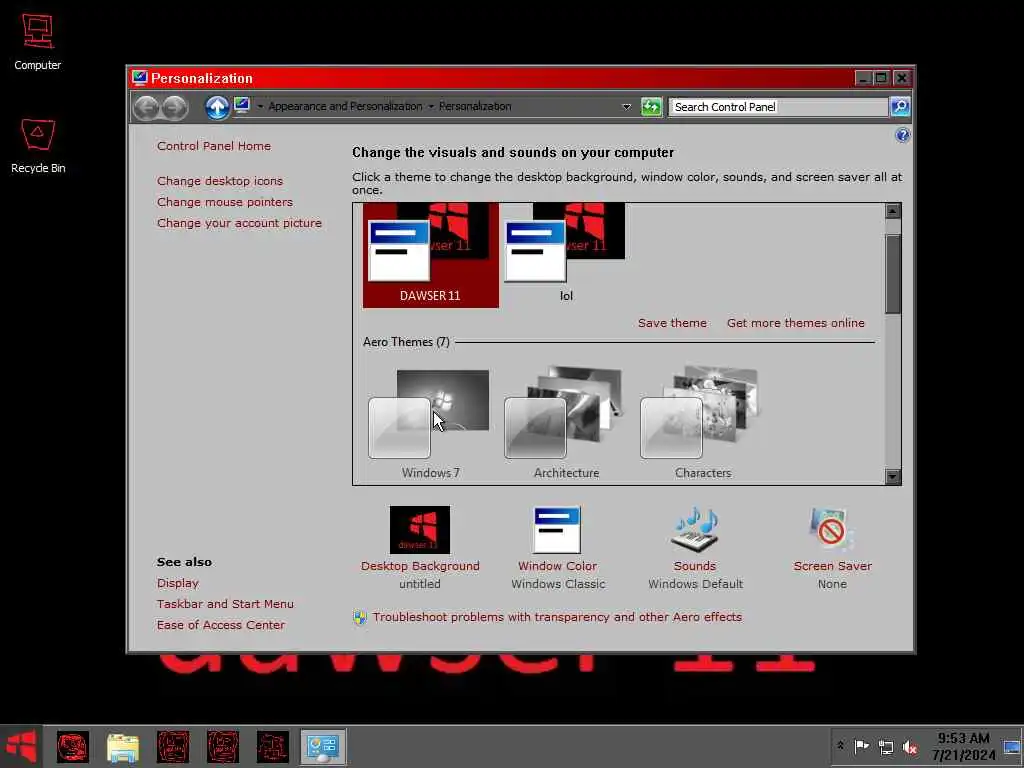Click the Window Color text label
The width and height of the screenshot is (1024, 768).
tap(557, 566)
